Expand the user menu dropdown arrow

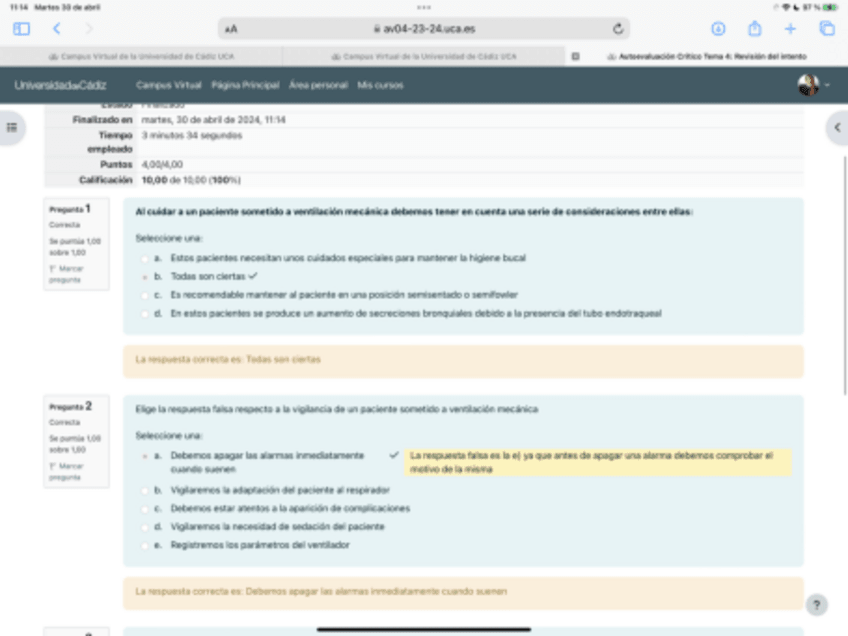pyautogui.click(x=827, y=85)
